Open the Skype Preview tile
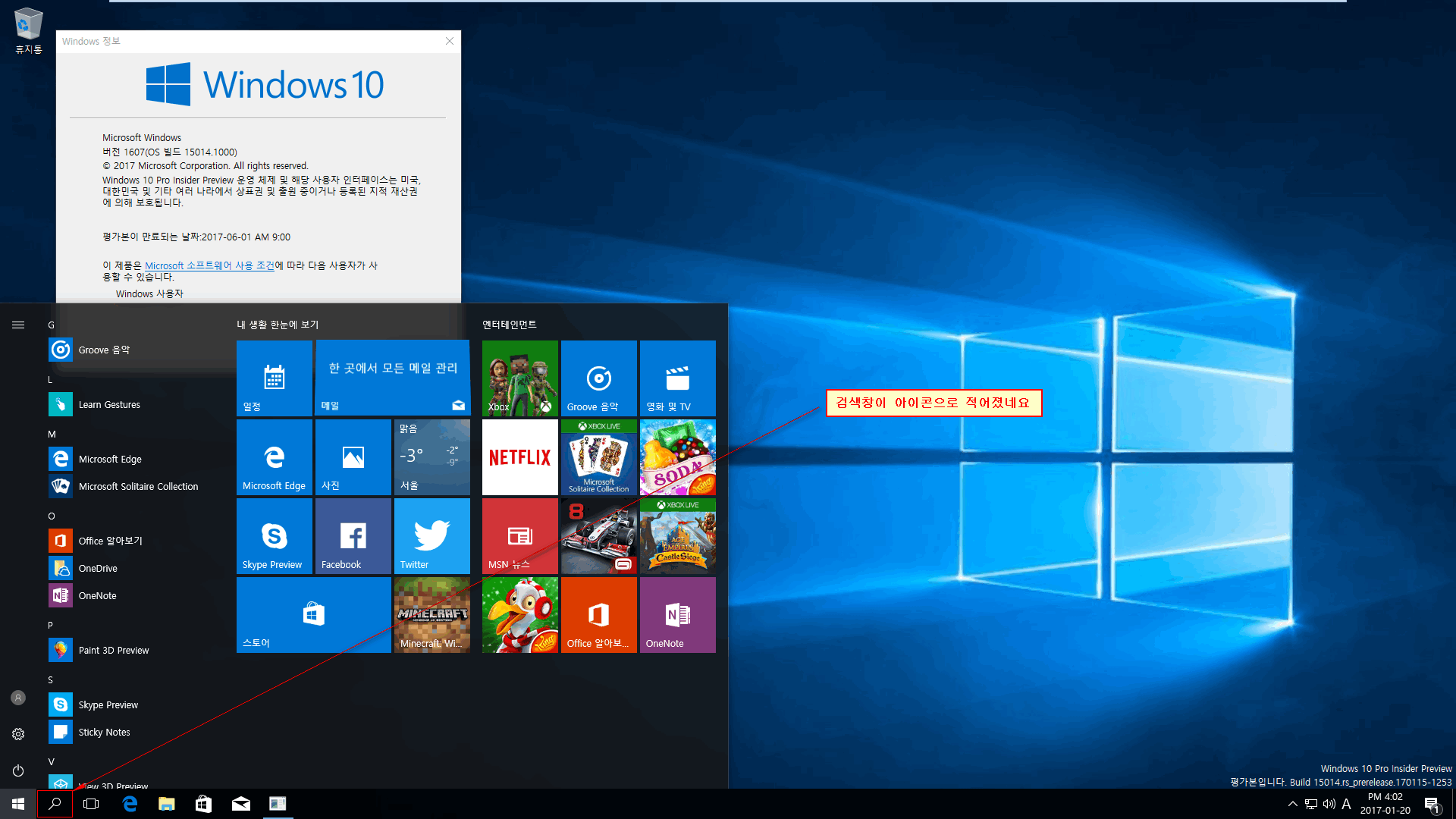 pos(275,536)
